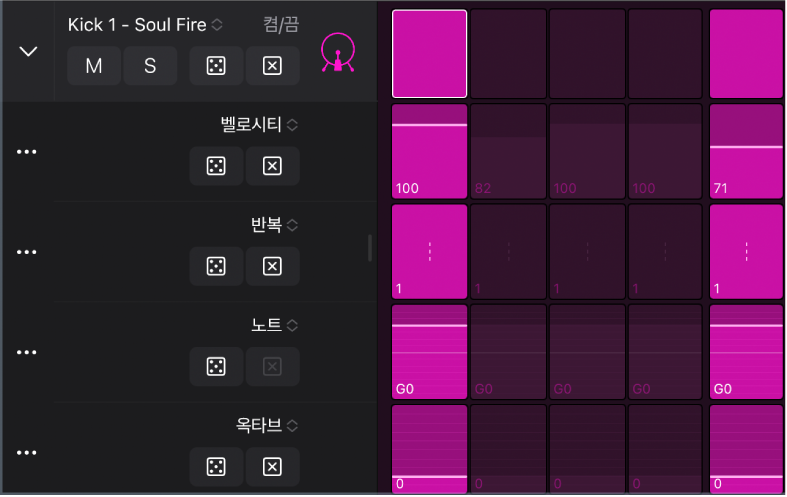Mute the Kick 1 row with M
The width and height of the screenshot is (787, 497).
tap(94, 66)
